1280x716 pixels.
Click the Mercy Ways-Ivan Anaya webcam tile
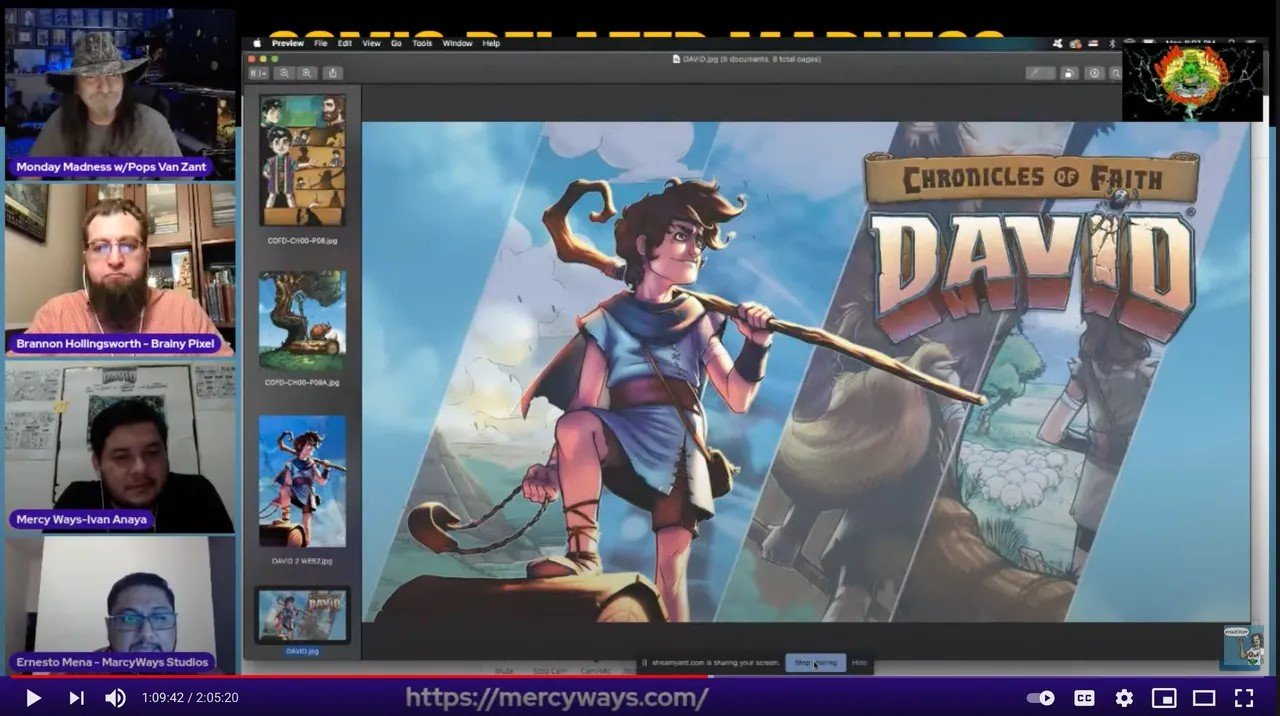[120, 446]
